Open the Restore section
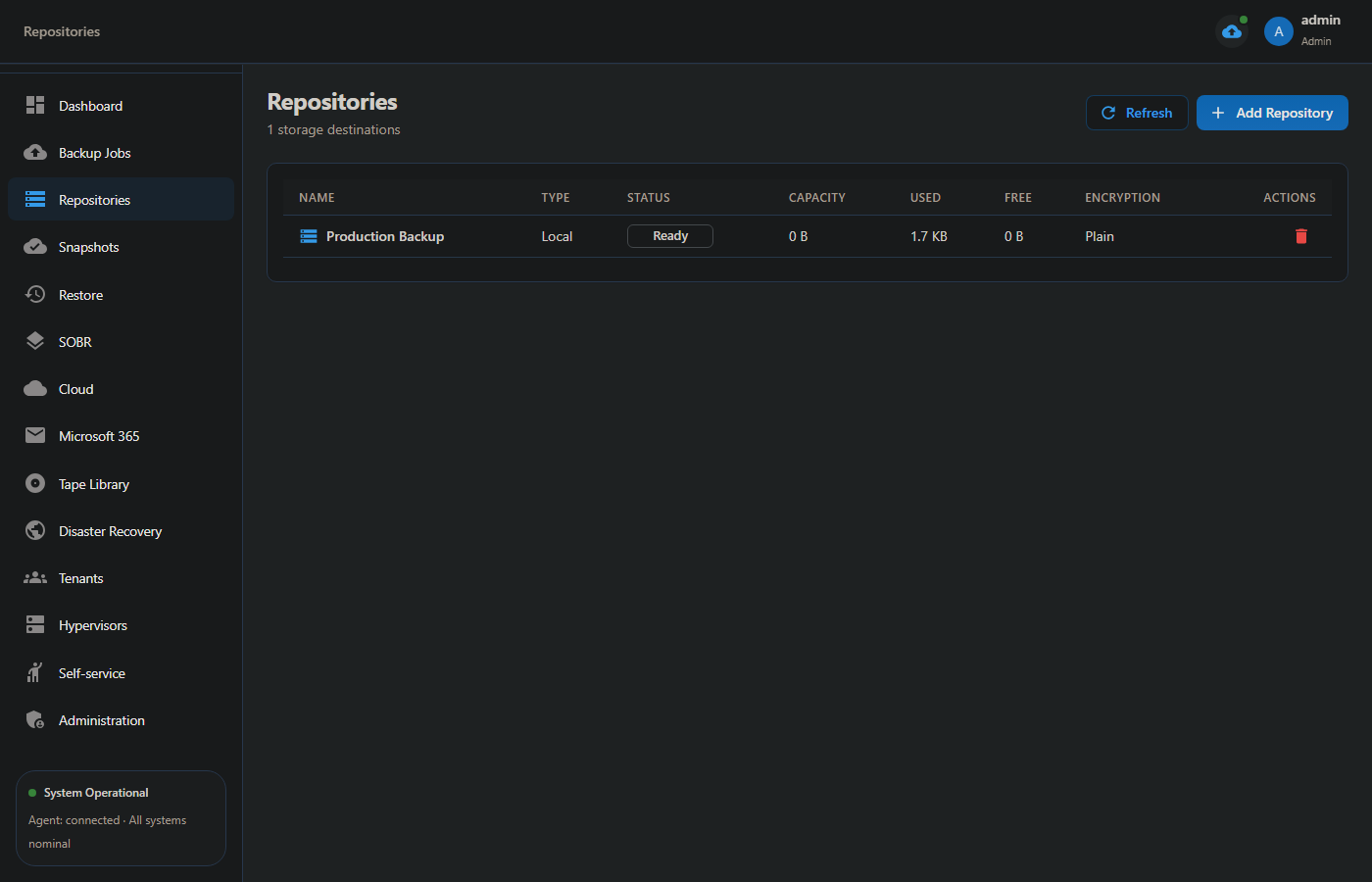 pos(121,294)
